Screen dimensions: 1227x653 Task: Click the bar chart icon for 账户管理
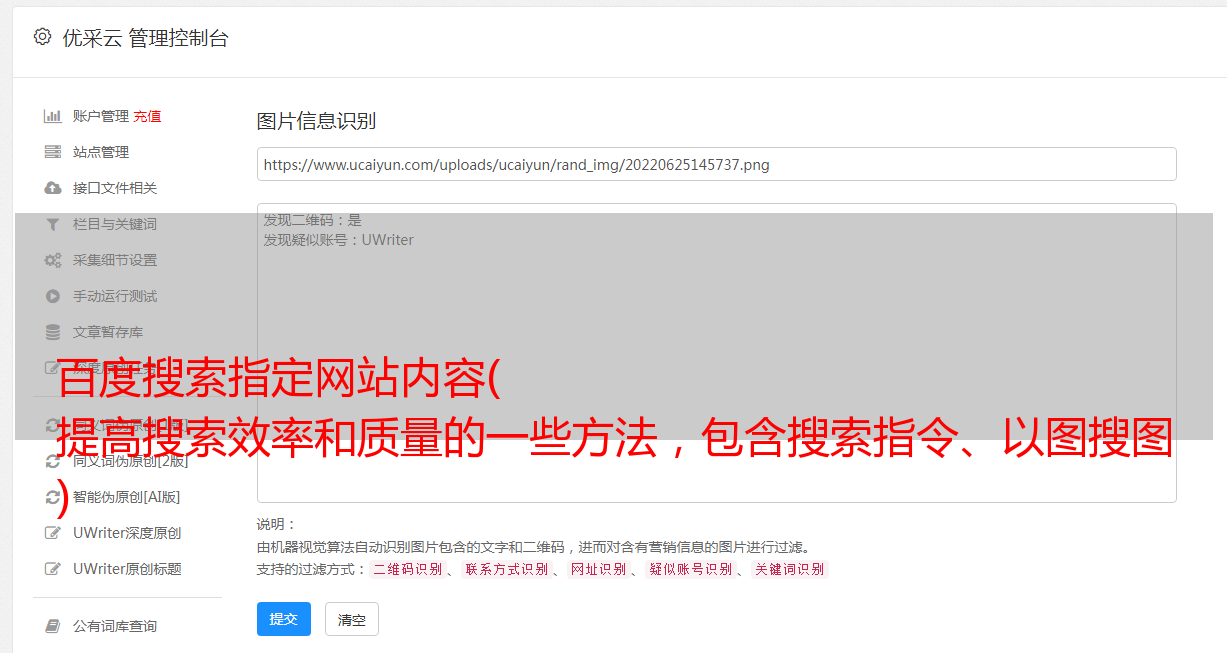53,116
